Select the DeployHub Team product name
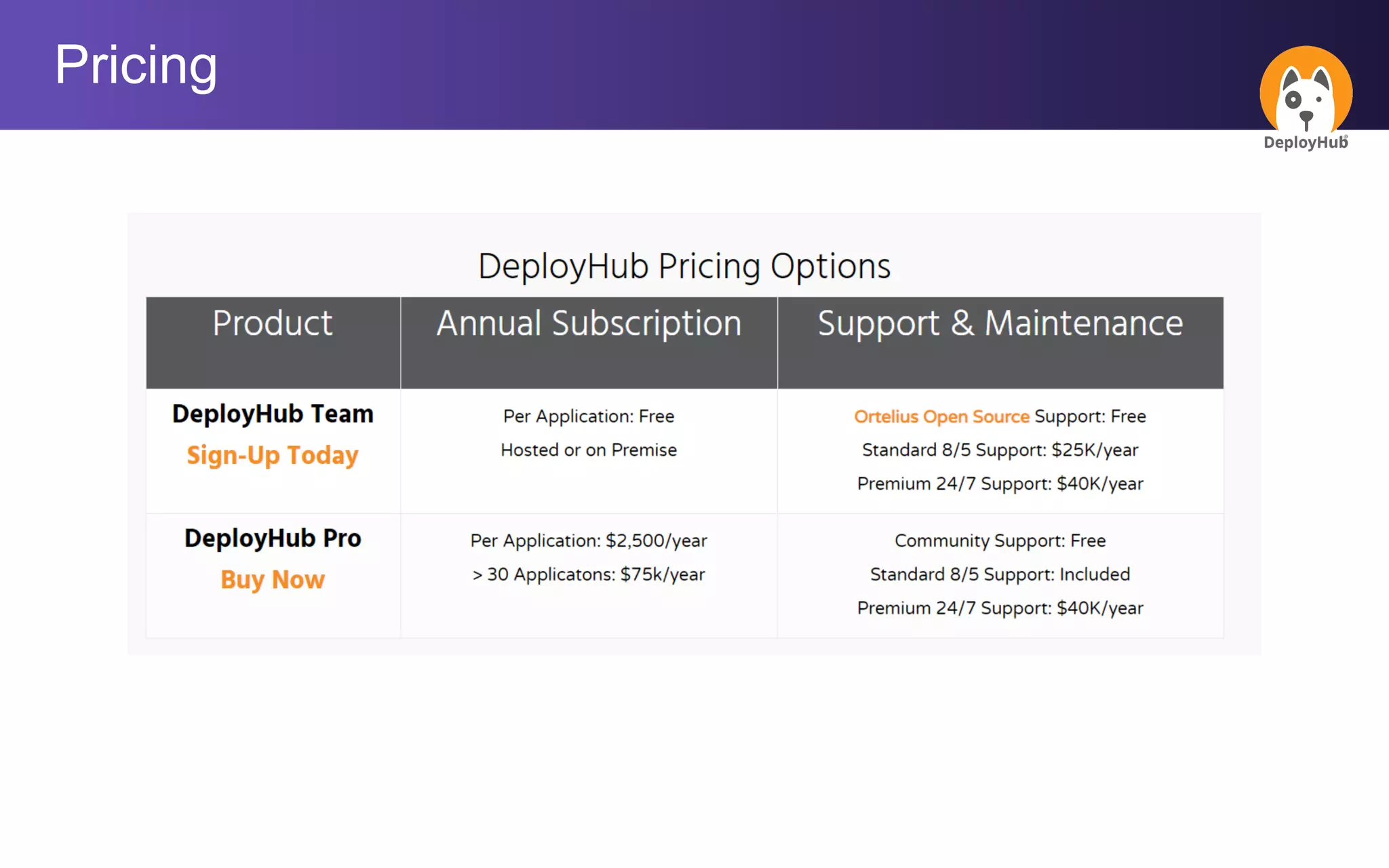Viewport: 1389px width, 868px height. click(273, 414)
